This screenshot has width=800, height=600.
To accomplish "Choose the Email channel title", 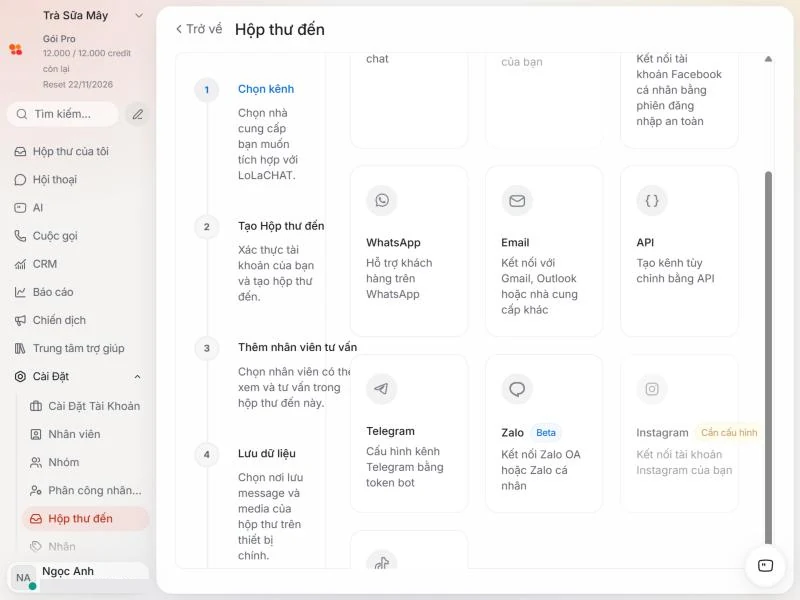I will point(515,242).
